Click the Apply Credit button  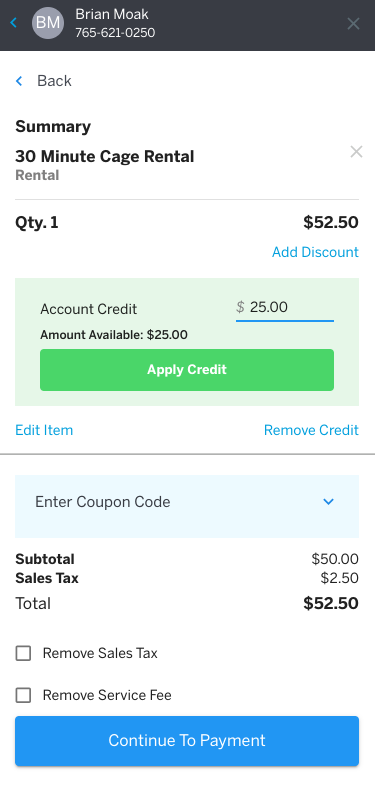[x=187, y=370]
